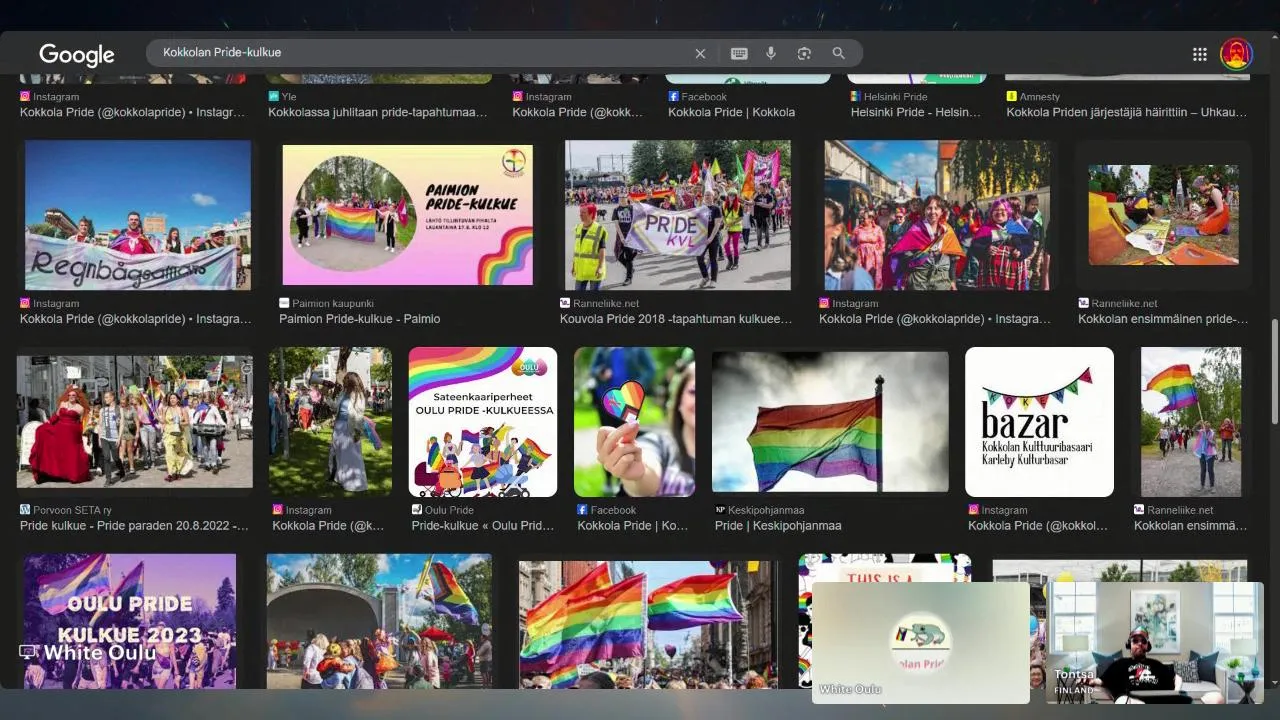
Task: Open the Pride | Keskipohjanmaa link
Action: tap(778, 526)
